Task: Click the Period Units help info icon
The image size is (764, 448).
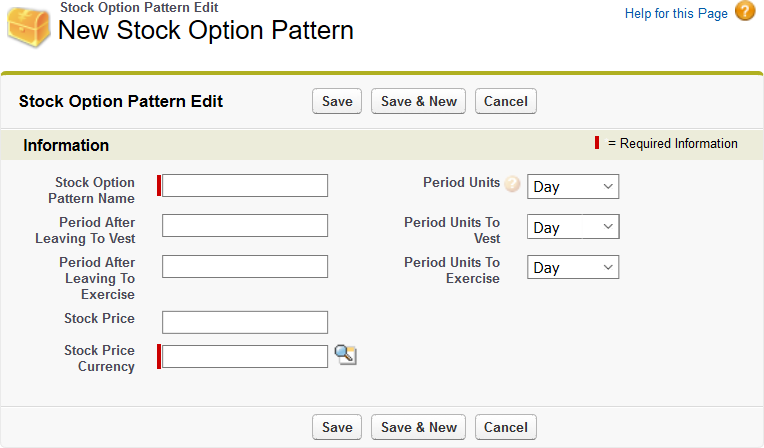Action: [512, 184]
